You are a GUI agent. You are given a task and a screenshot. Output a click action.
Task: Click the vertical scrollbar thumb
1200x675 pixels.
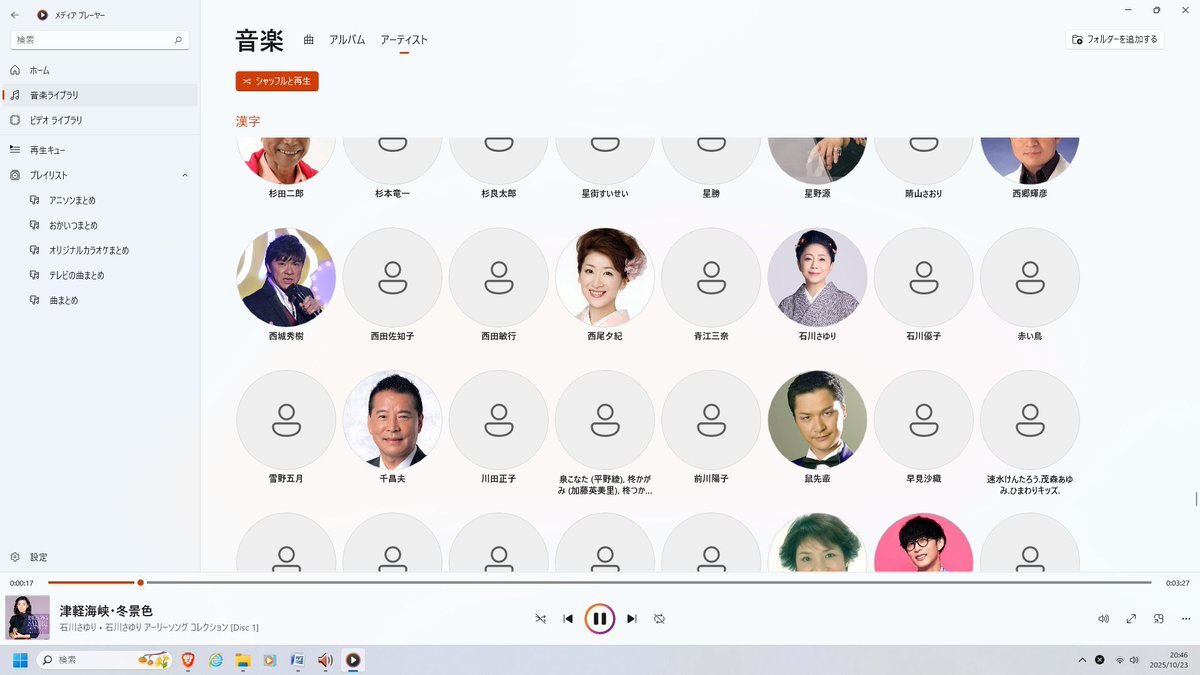tap(1196, 500)
